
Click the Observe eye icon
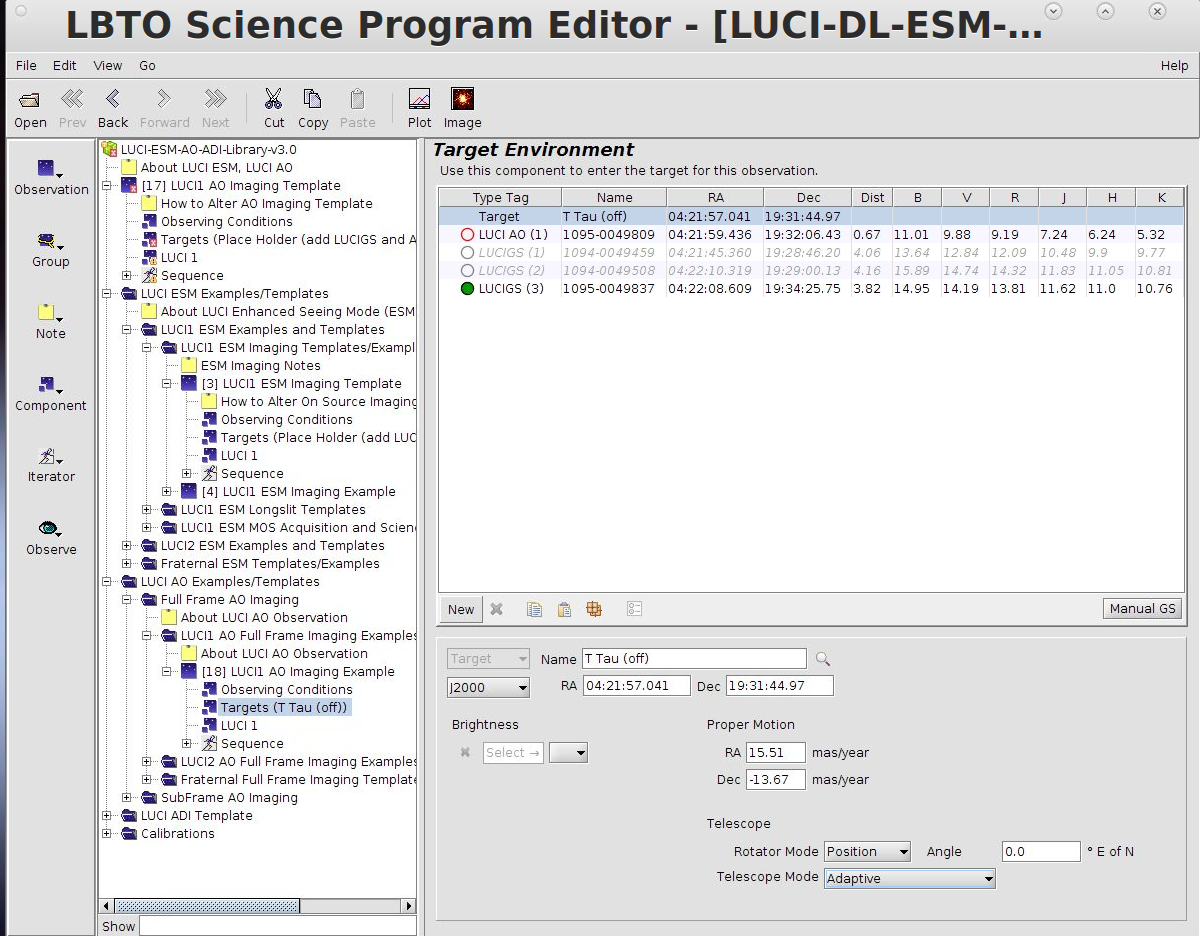pyautogui.click(x=49, y=528)
